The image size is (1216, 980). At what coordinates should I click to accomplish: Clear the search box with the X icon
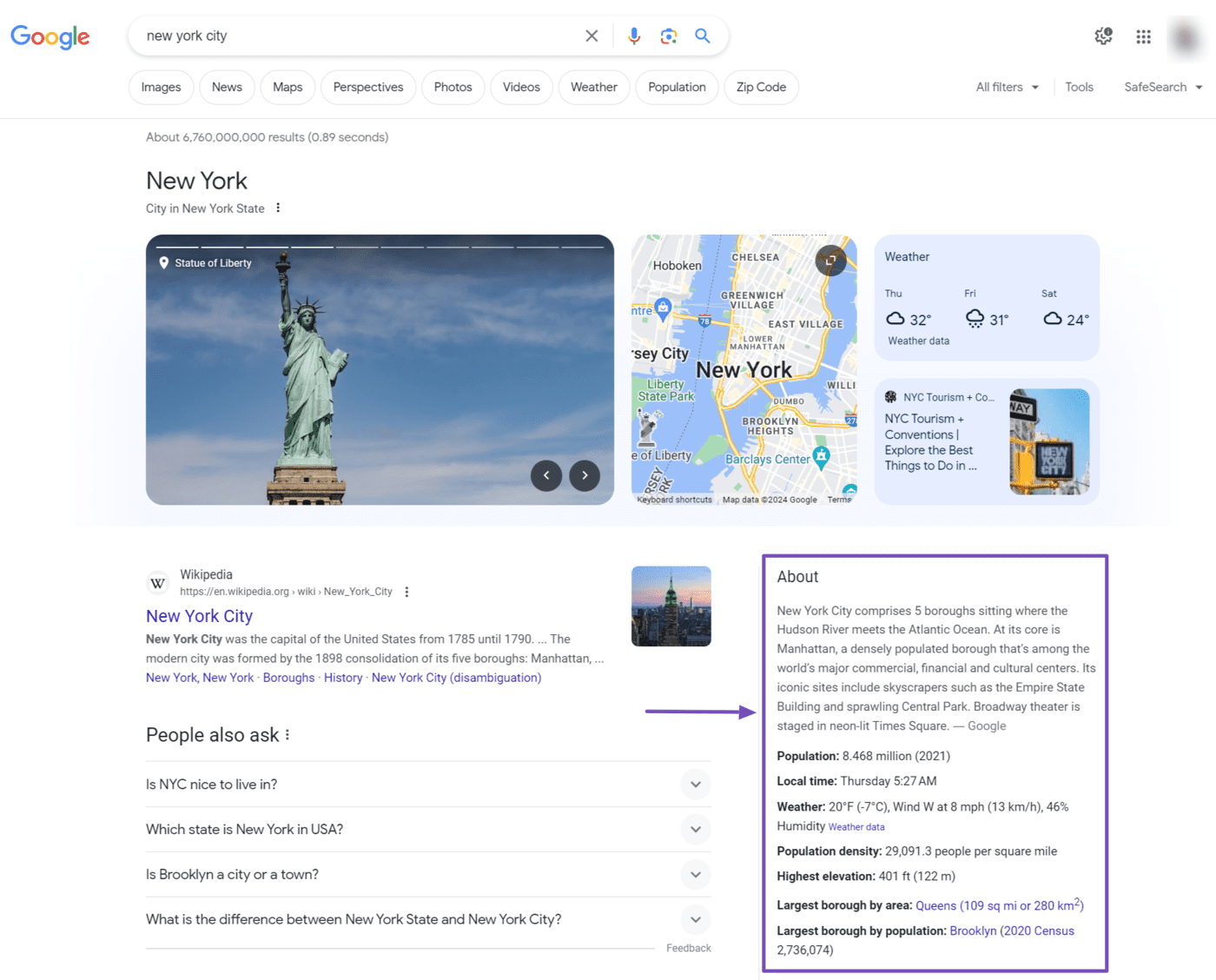tap(591, 36)
